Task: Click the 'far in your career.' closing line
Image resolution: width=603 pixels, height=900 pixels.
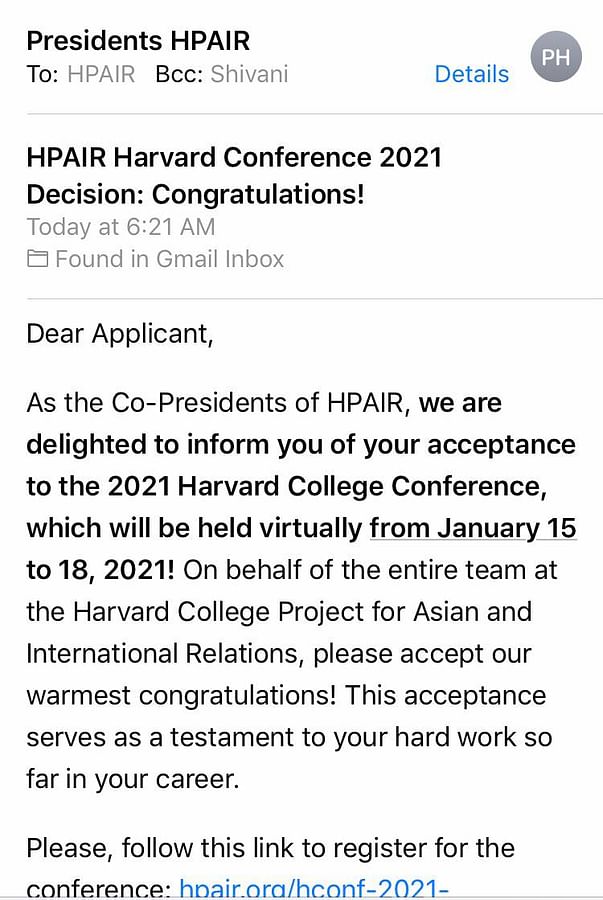Action: point(133,779)
